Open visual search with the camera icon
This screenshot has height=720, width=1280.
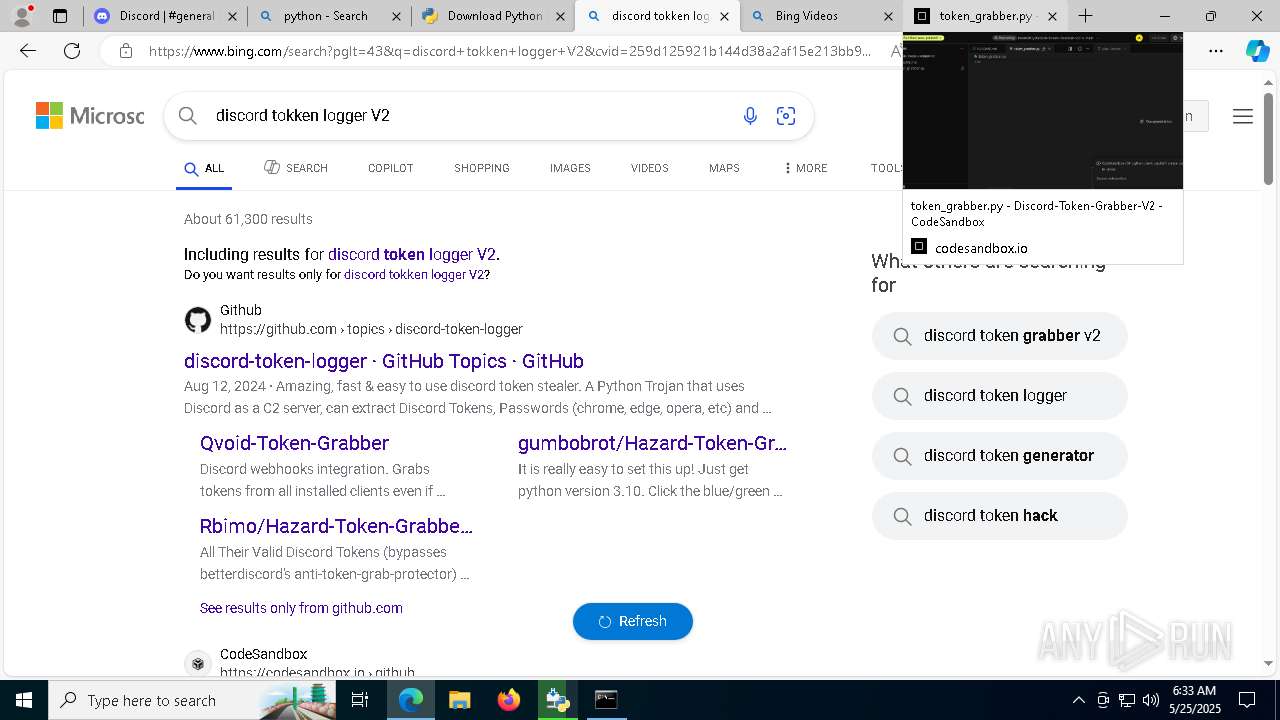[786, 116]
